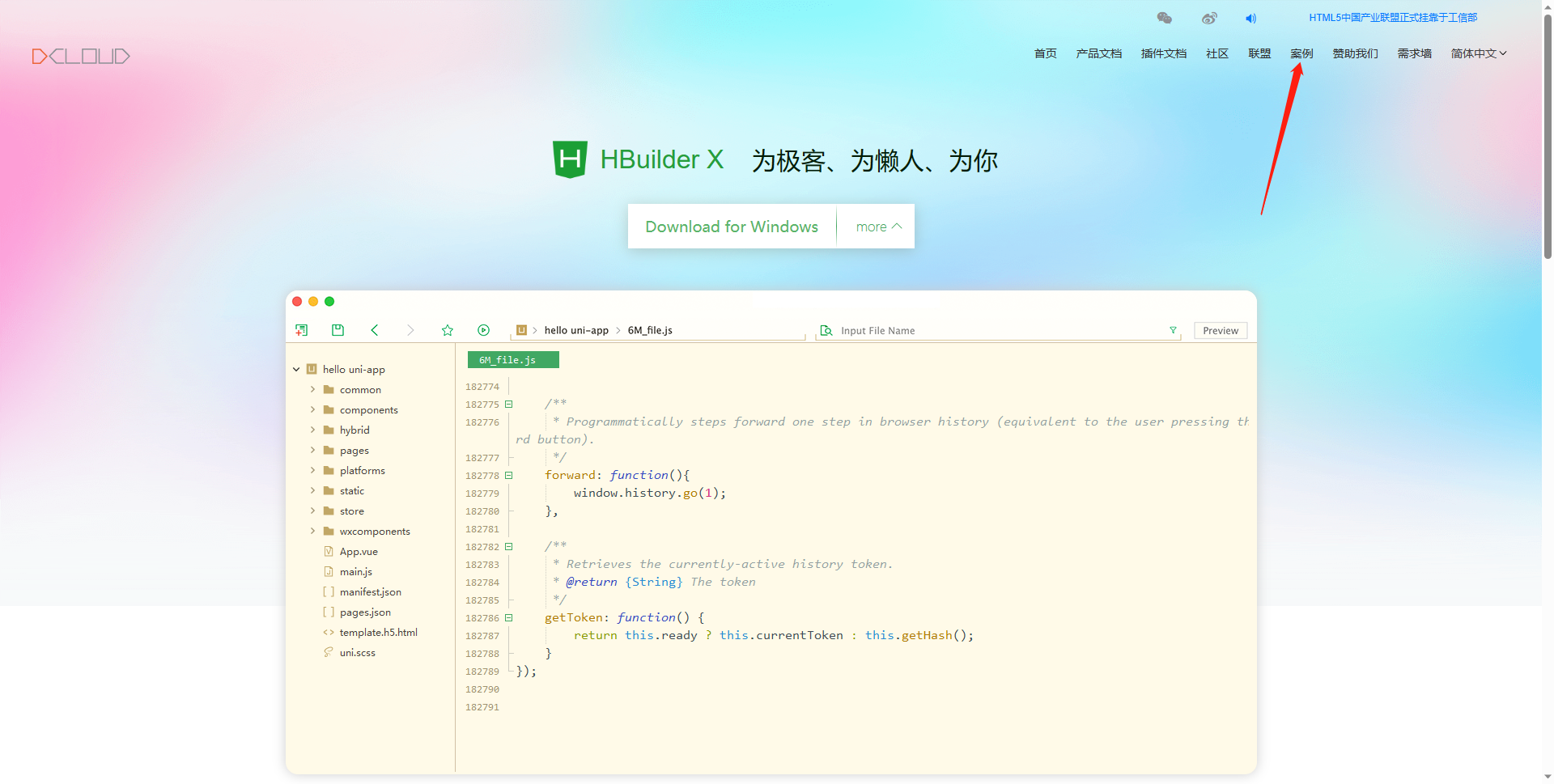
Task: Open template.h5.html in file tree
Action: (378, 632)
